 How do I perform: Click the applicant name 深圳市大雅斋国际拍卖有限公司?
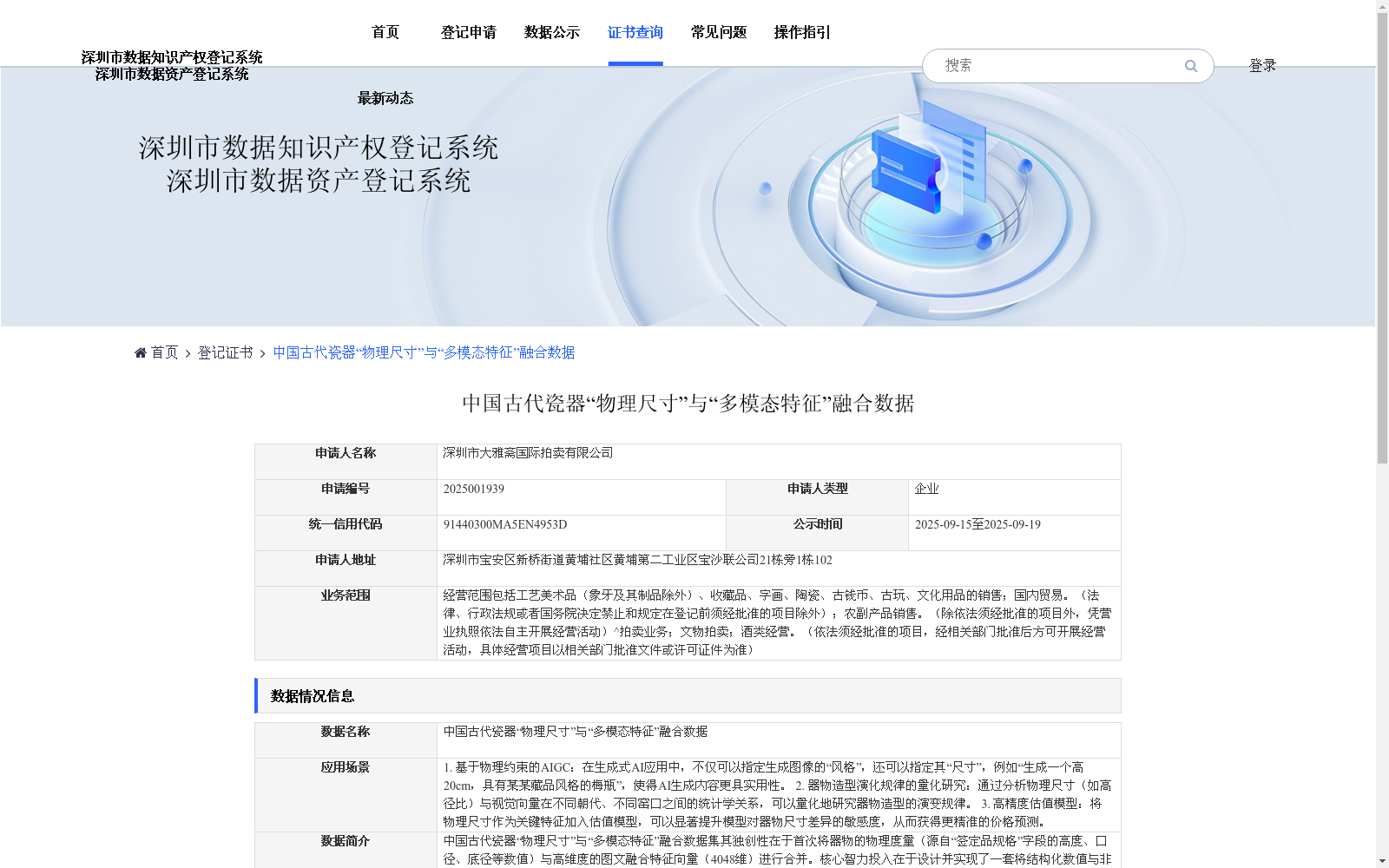[528, 453]
